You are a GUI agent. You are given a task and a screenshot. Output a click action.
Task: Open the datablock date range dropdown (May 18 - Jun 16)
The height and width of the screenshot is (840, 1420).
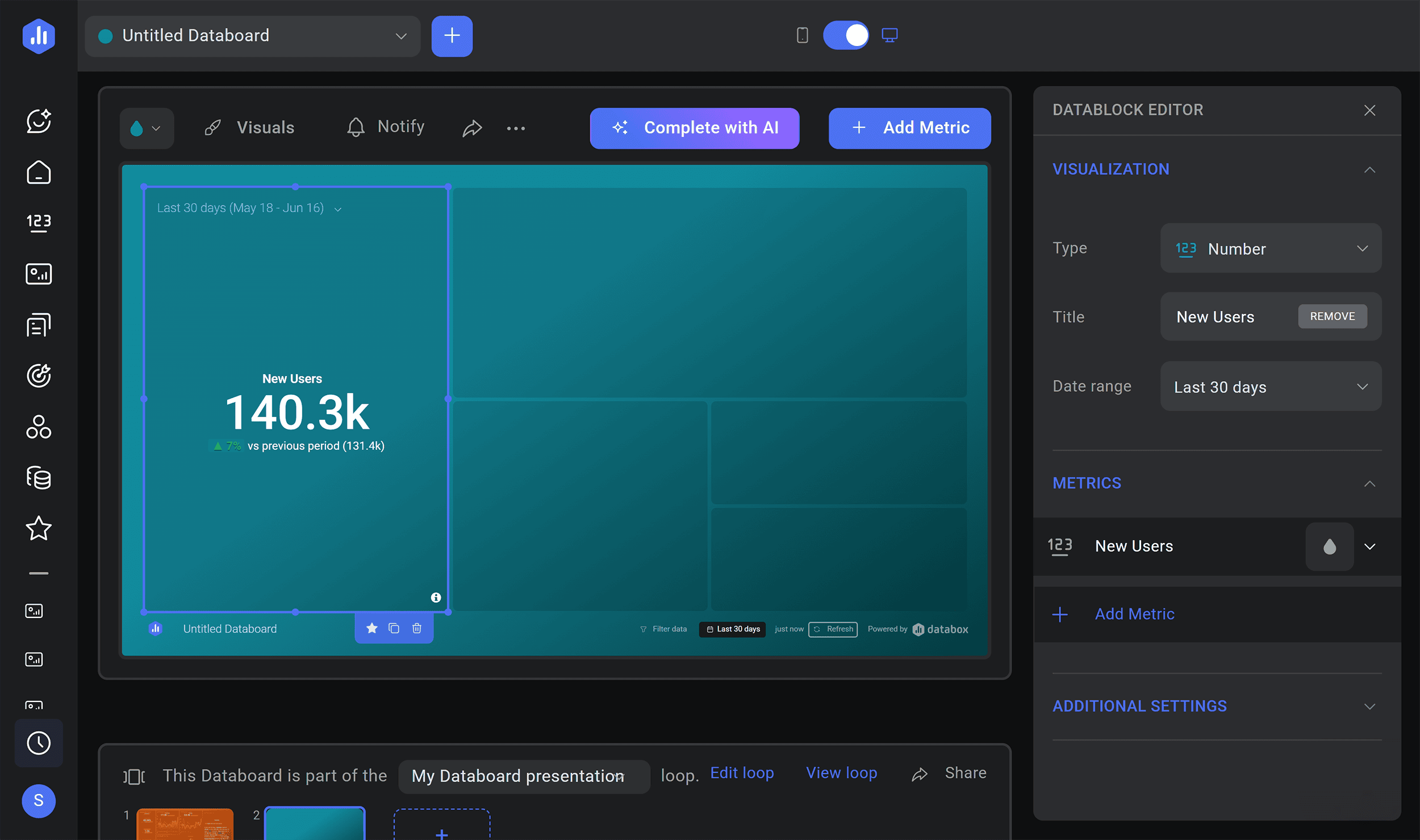pyautogui.click(x=249, y=208)
